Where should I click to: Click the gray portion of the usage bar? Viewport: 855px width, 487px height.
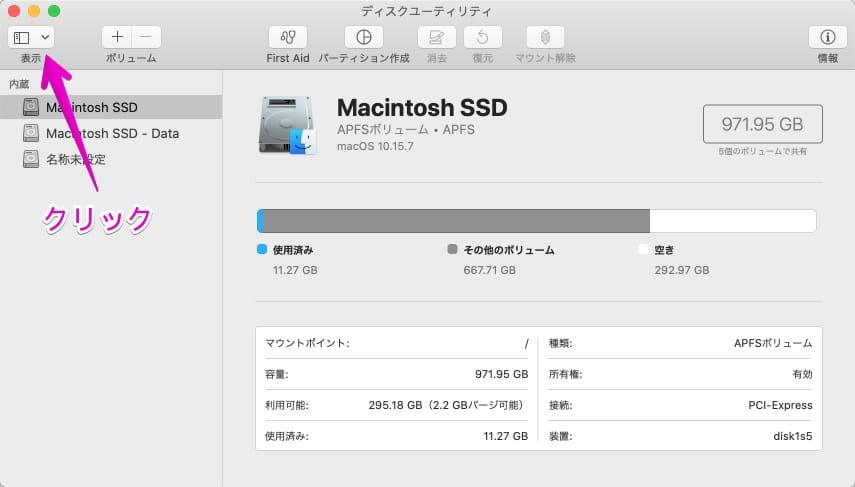(x=456, y=221)
